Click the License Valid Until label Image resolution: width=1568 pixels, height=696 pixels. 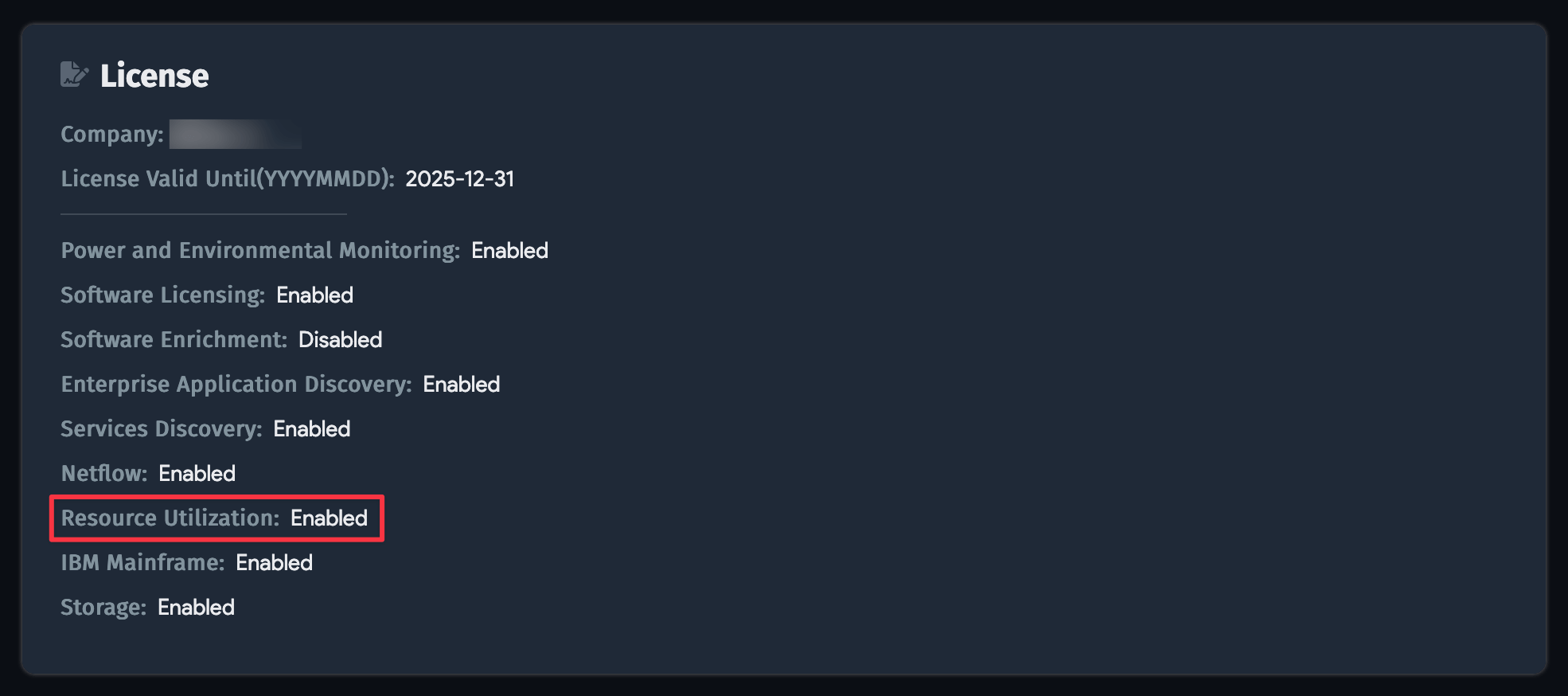228,179
